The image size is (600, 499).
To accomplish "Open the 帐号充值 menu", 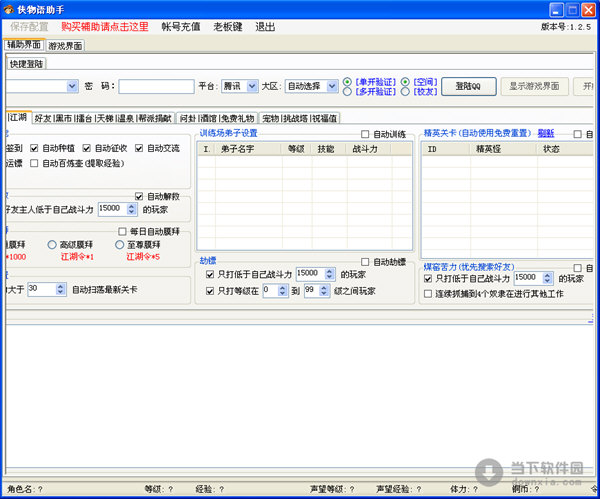I will point(180,27).
